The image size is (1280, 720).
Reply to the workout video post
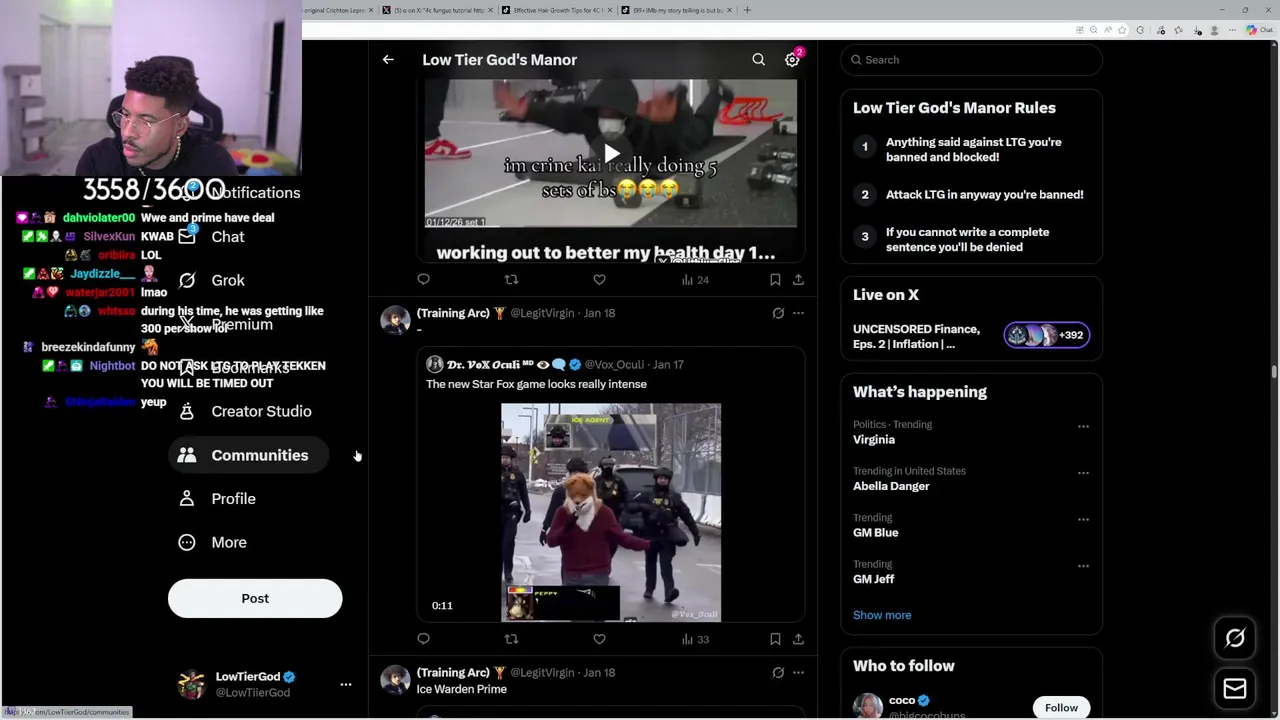[x=423, y=280]
